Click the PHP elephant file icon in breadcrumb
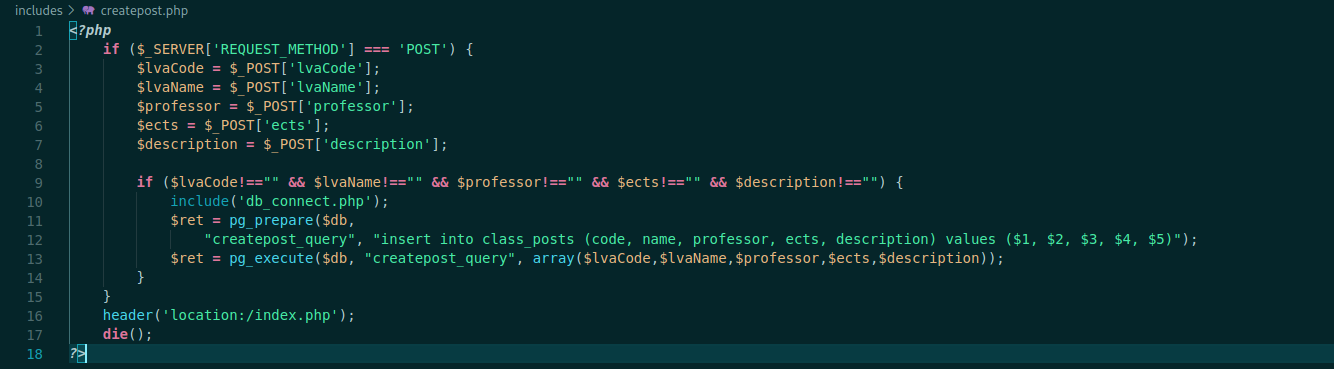Image resolution: width=1334 pixels, height=369 pixels. [x=89, y=11]
